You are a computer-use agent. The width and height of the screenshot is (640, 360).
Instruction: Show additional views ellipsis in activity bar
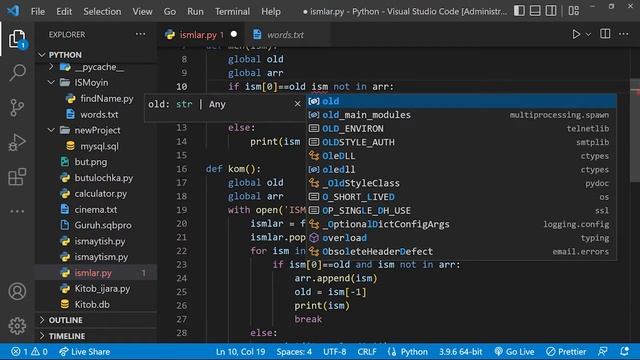coord(17,211)
